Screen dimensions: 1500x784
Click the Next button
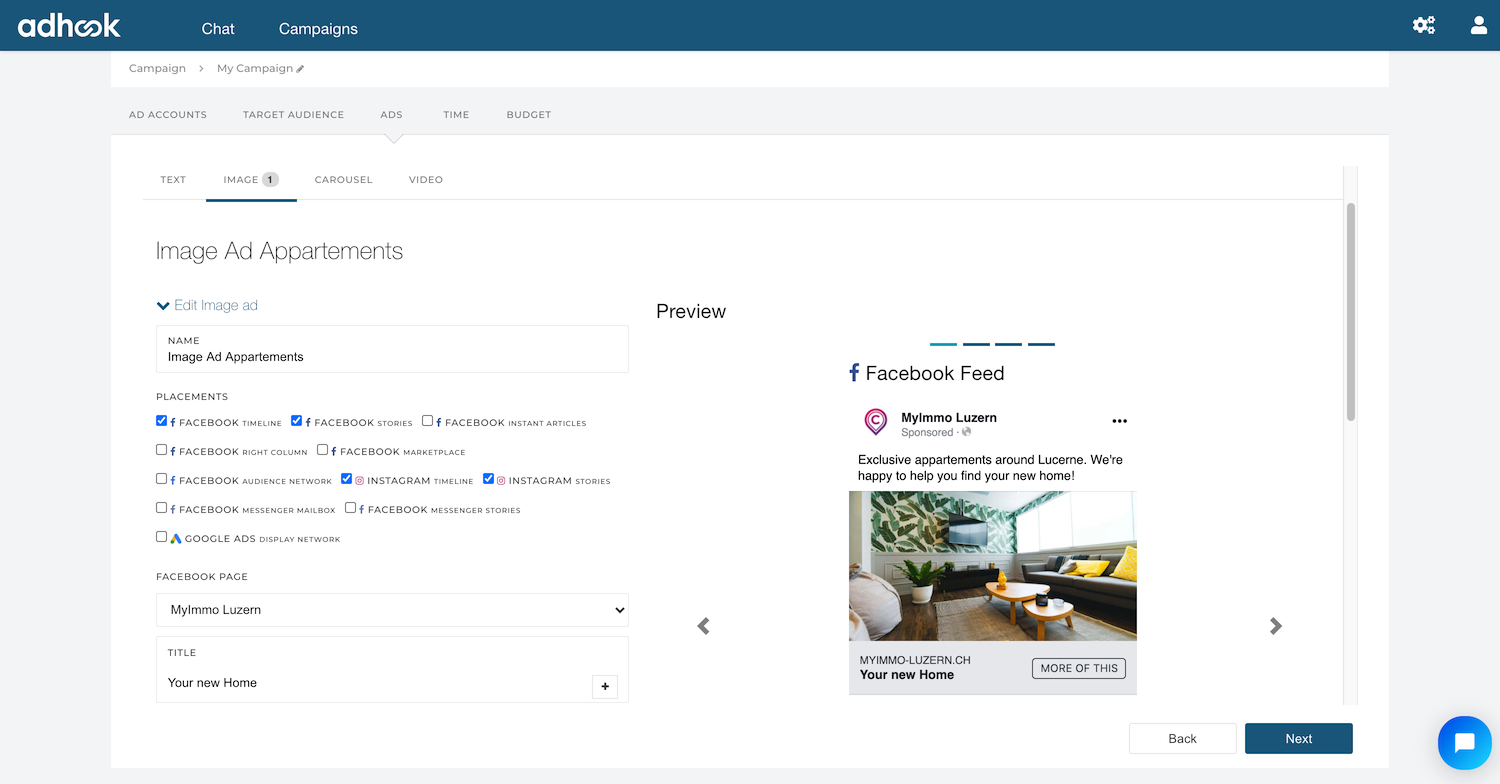point(1299,738)
